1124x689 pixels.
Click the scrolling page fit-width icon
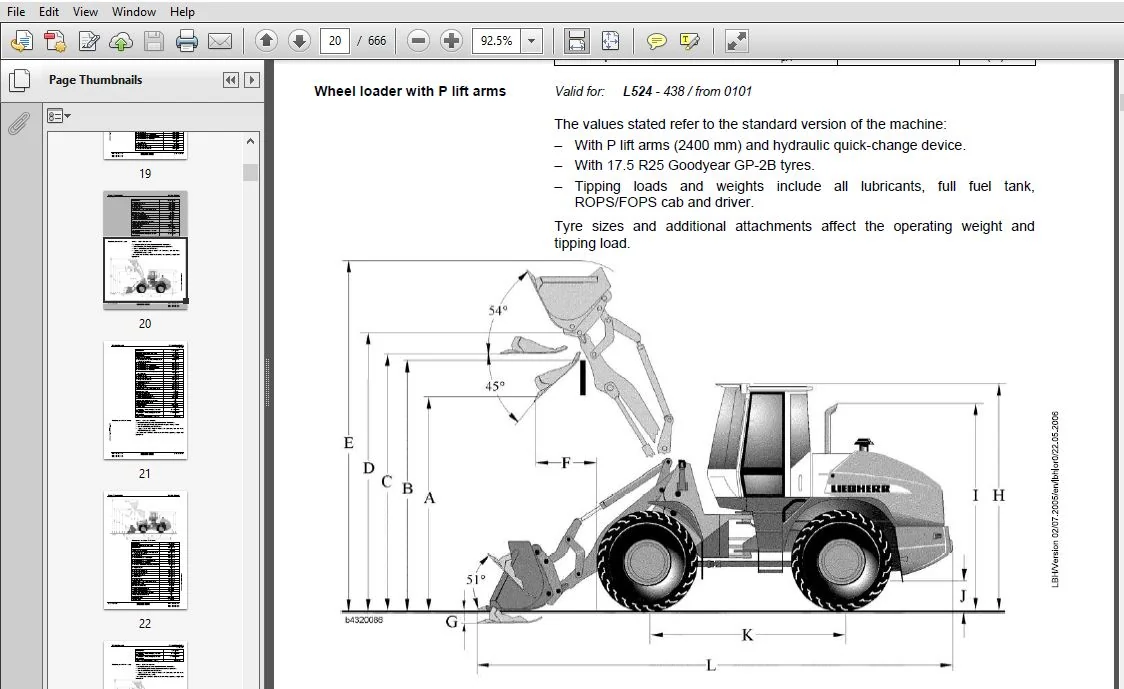tap(577, 41)
